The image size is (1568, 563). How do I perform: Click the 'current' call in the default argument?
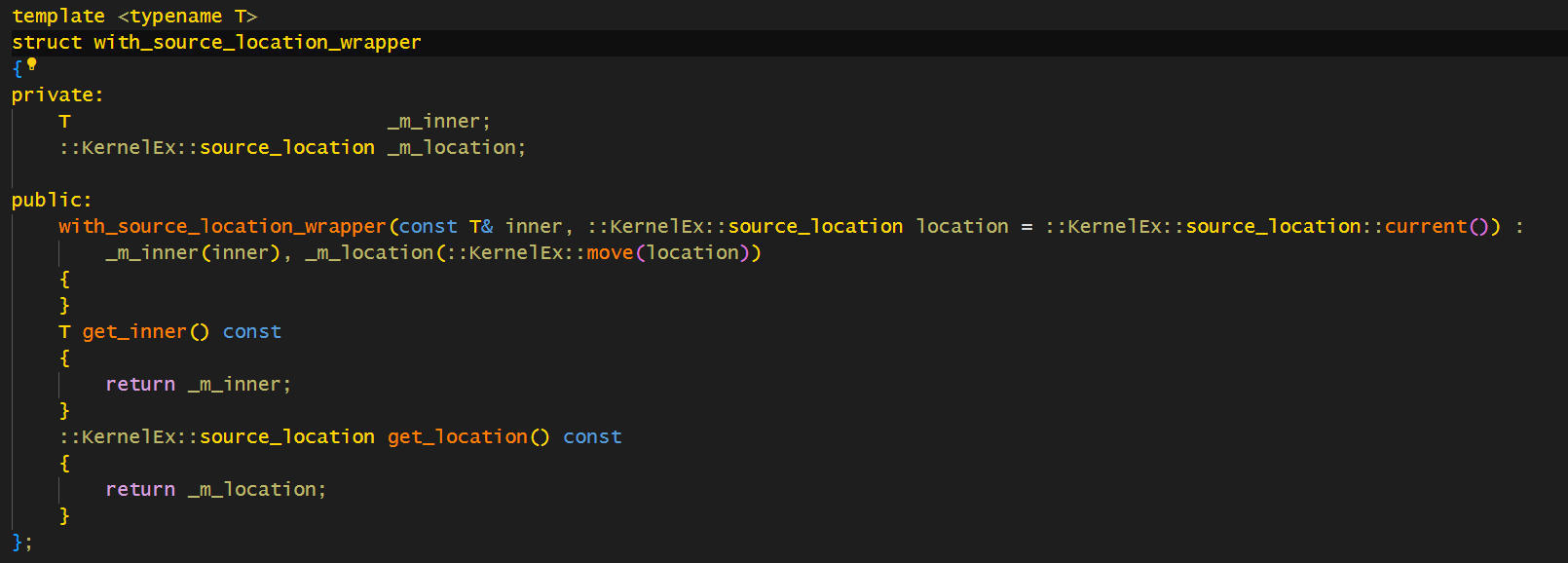pyautogui.click(x=1425, y=227)
